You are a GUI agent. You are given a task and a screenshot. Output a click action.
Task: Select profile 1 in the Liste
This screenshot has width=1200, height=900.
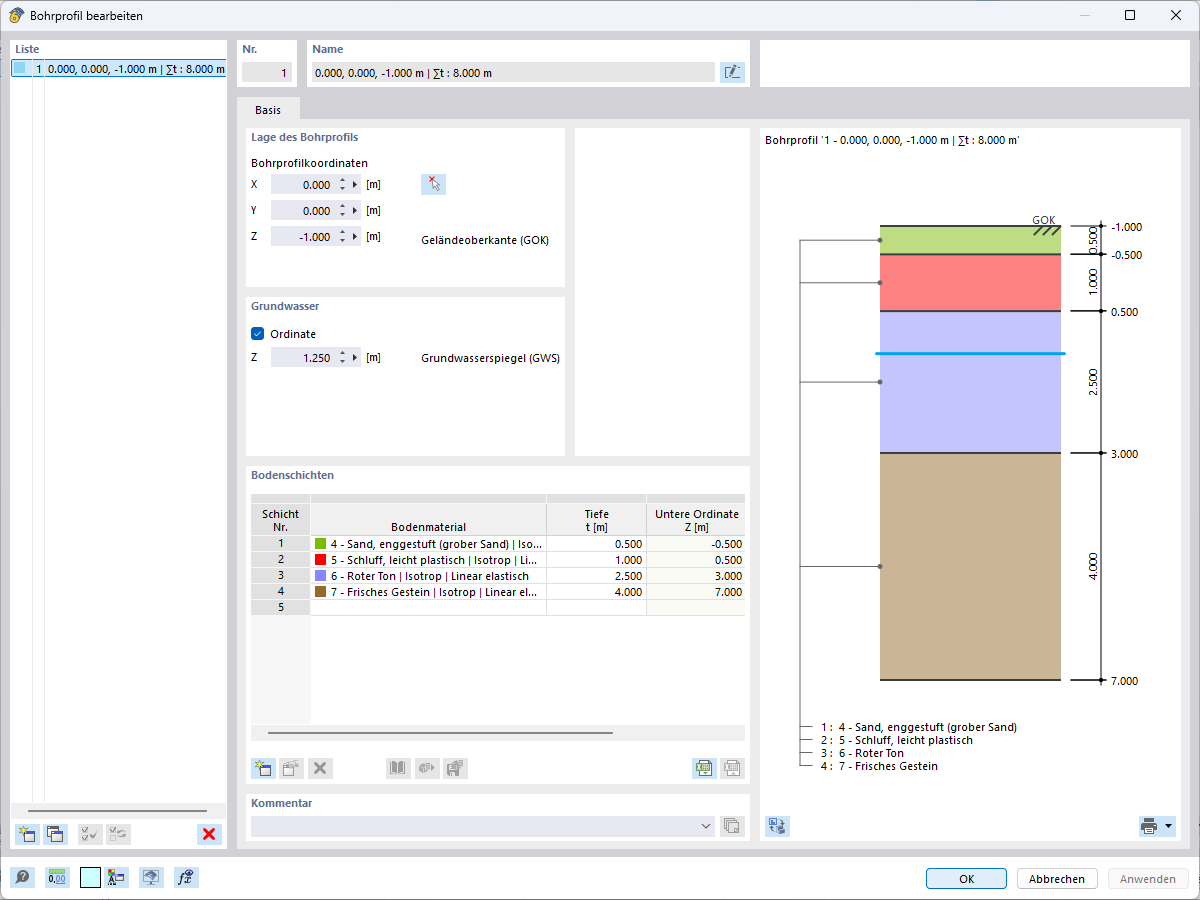pos(119,69)
